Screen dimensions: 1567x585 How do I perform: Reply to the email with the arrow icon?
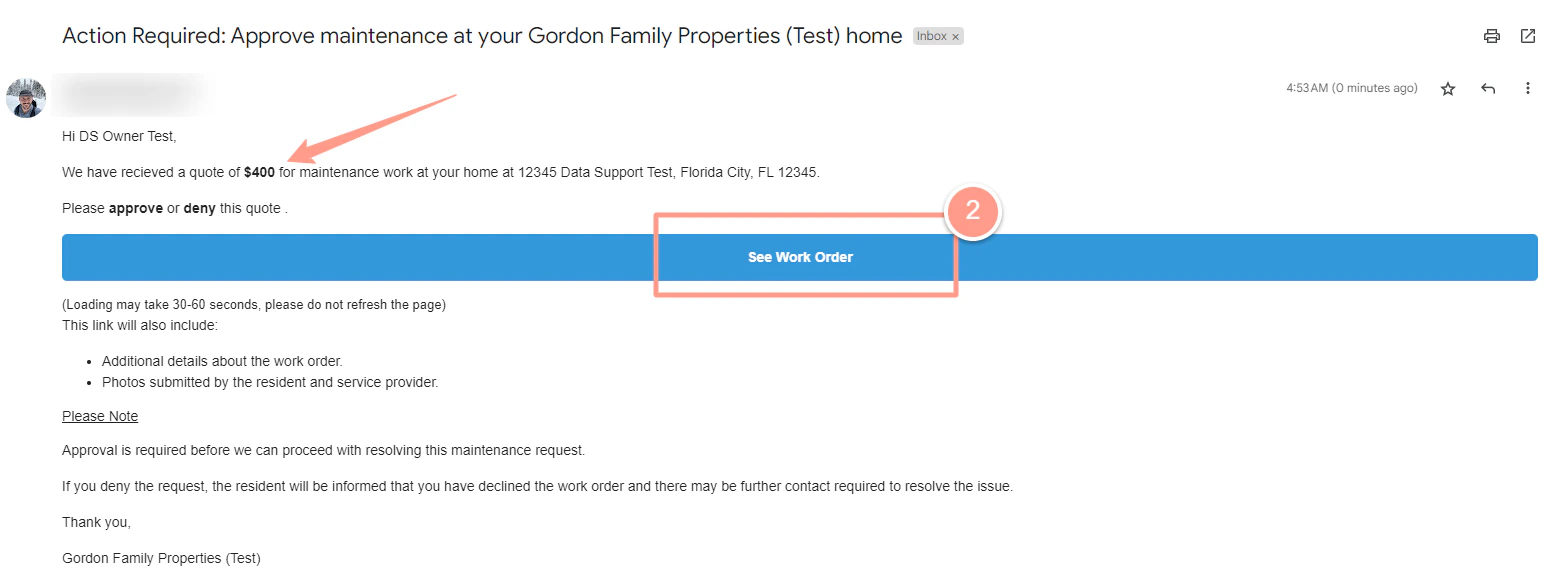[1488, 88]
